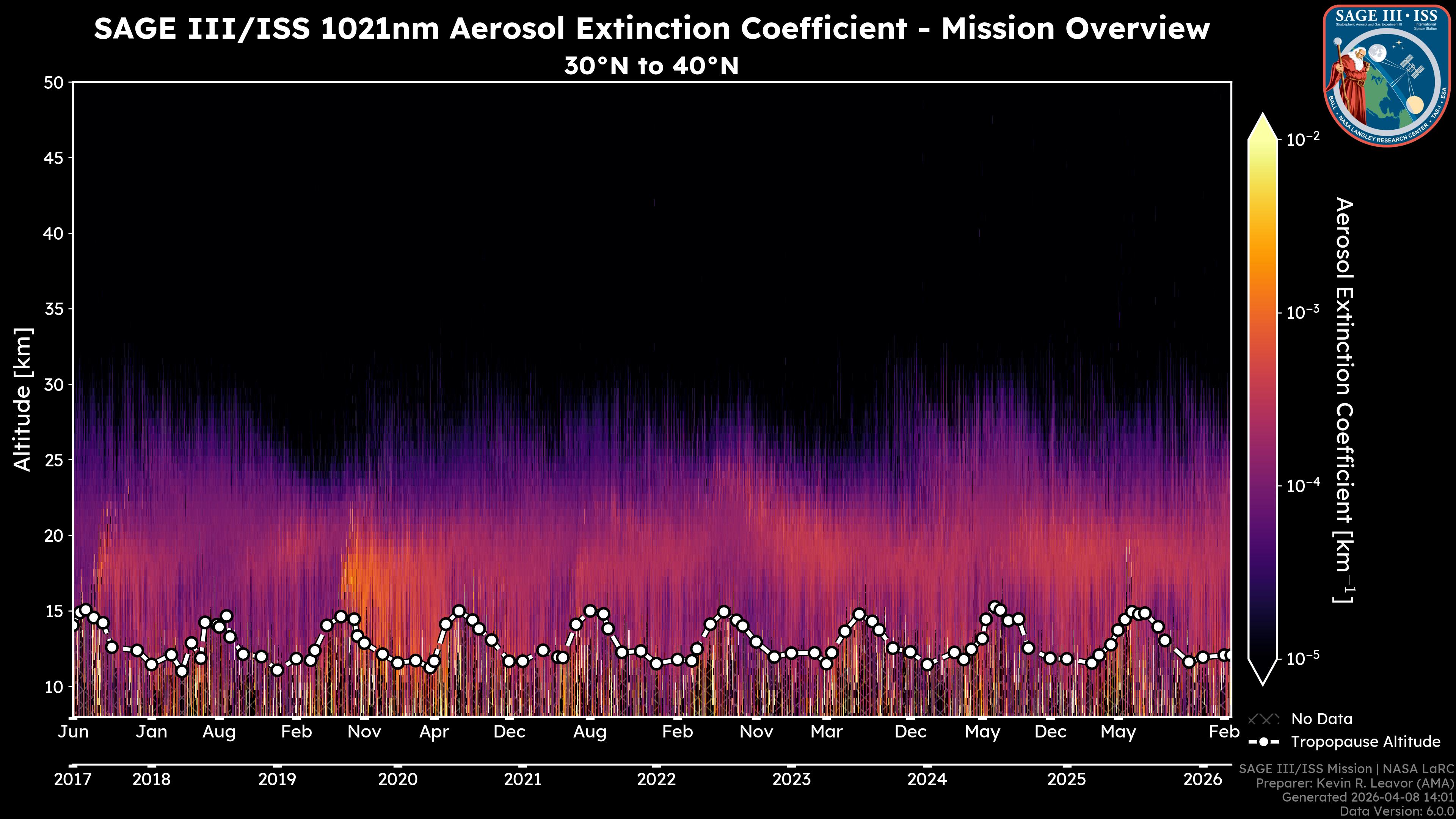The height and width of the screenshot is (819, 1456).
Task: Click the 2024 year label on axis
Action: pyautogui.click(x=927, y=779)
